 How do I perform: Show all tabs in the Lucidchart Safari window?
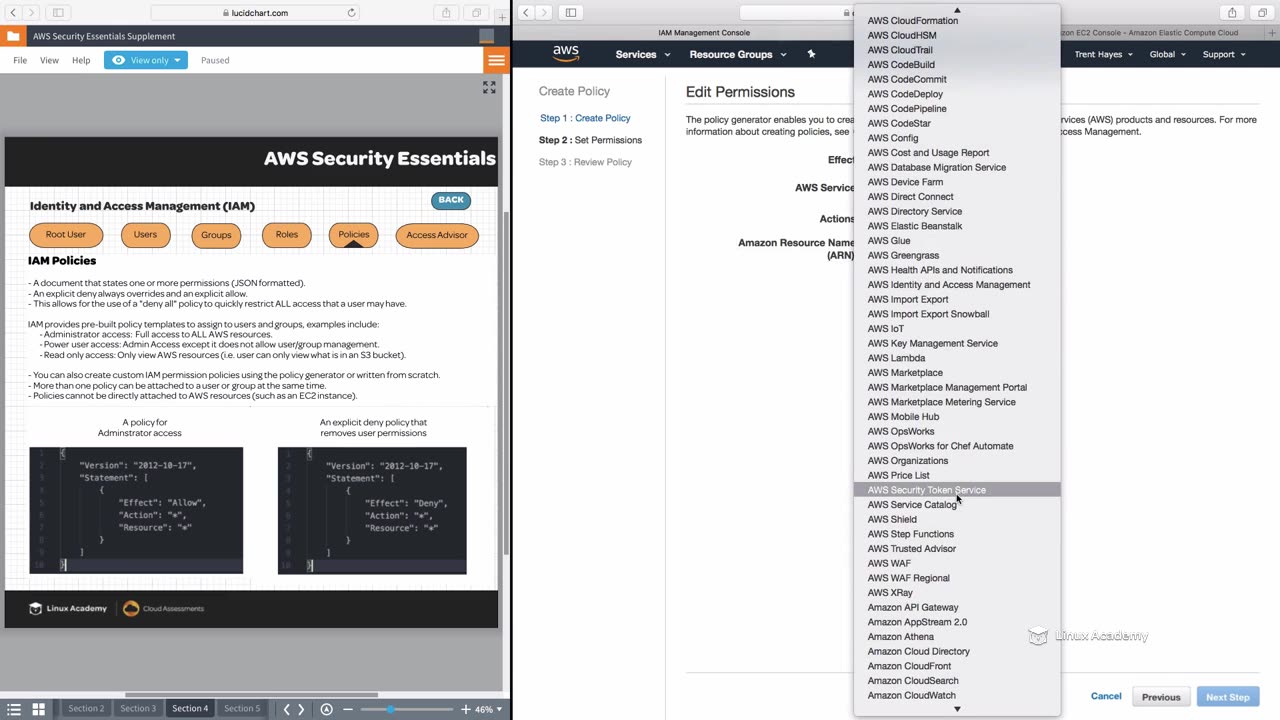click(x=476, y=13)
